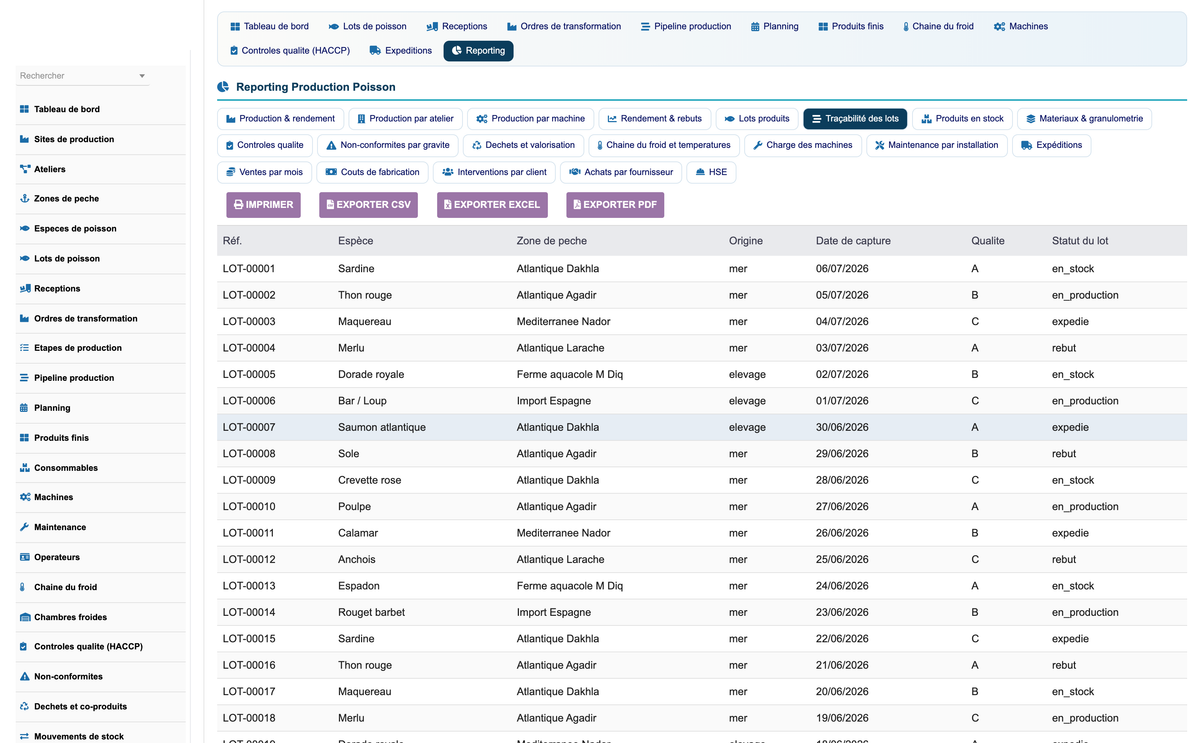1200x743 pixels.
Task: Click the IMPRIMER button
Action: [263, 205]
